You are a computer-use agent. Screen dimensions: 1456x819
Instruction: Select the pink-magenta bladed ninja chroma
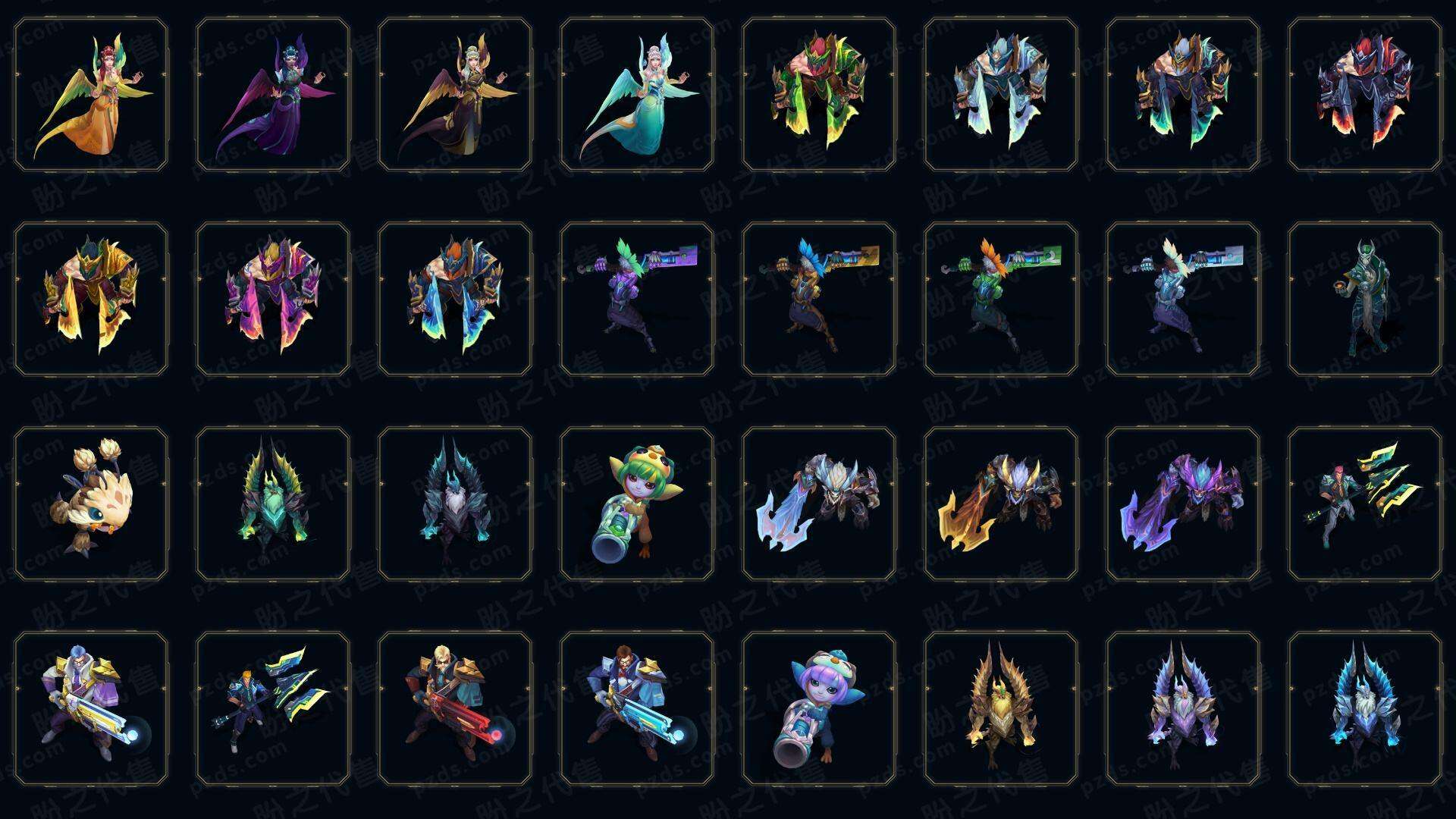[x=273, y=299]
